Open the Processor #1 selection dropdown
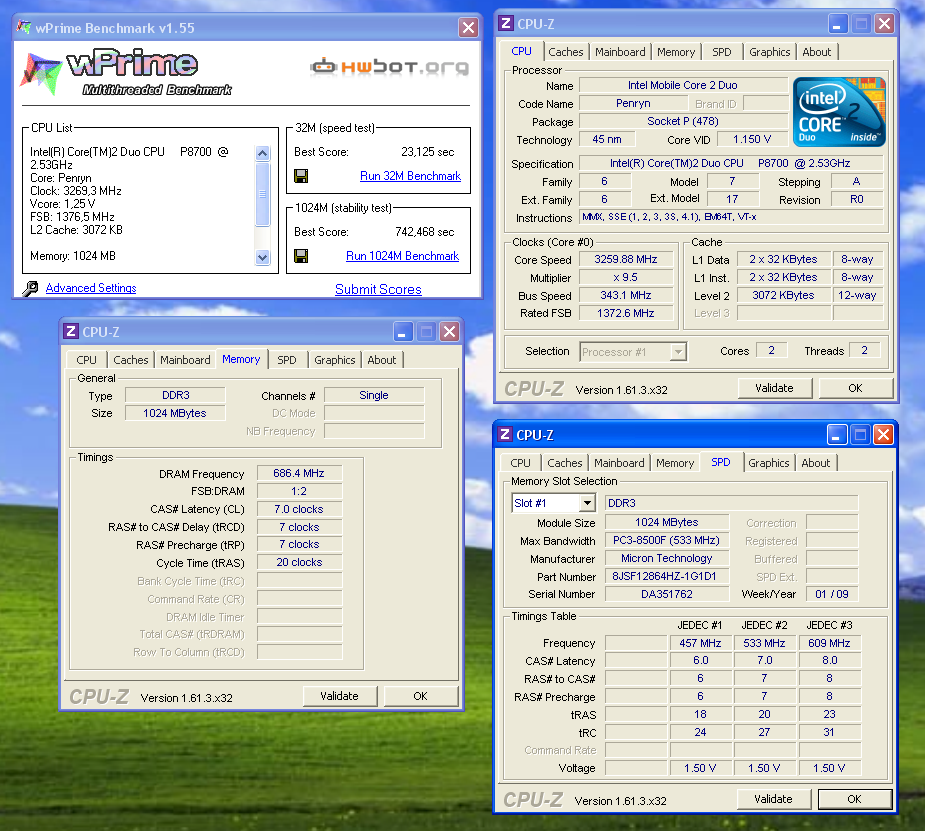The image size is (925, 831). point(678,352)
